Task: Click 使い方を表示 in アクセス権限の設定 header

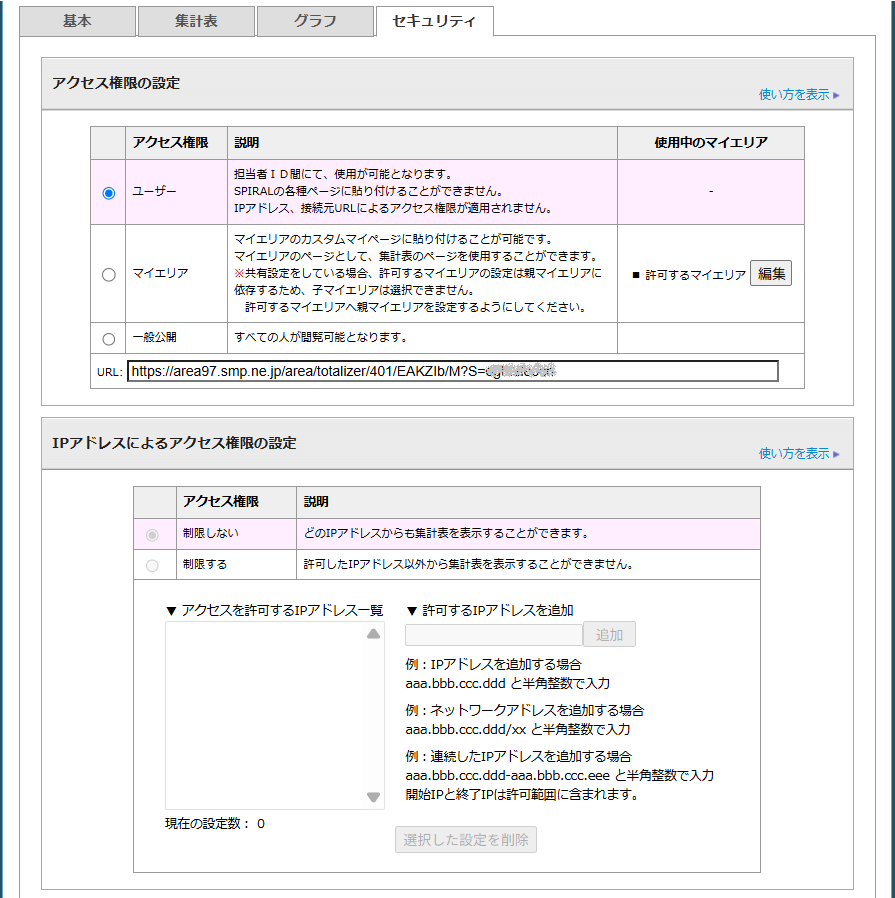Action: (x=798, y=95)
